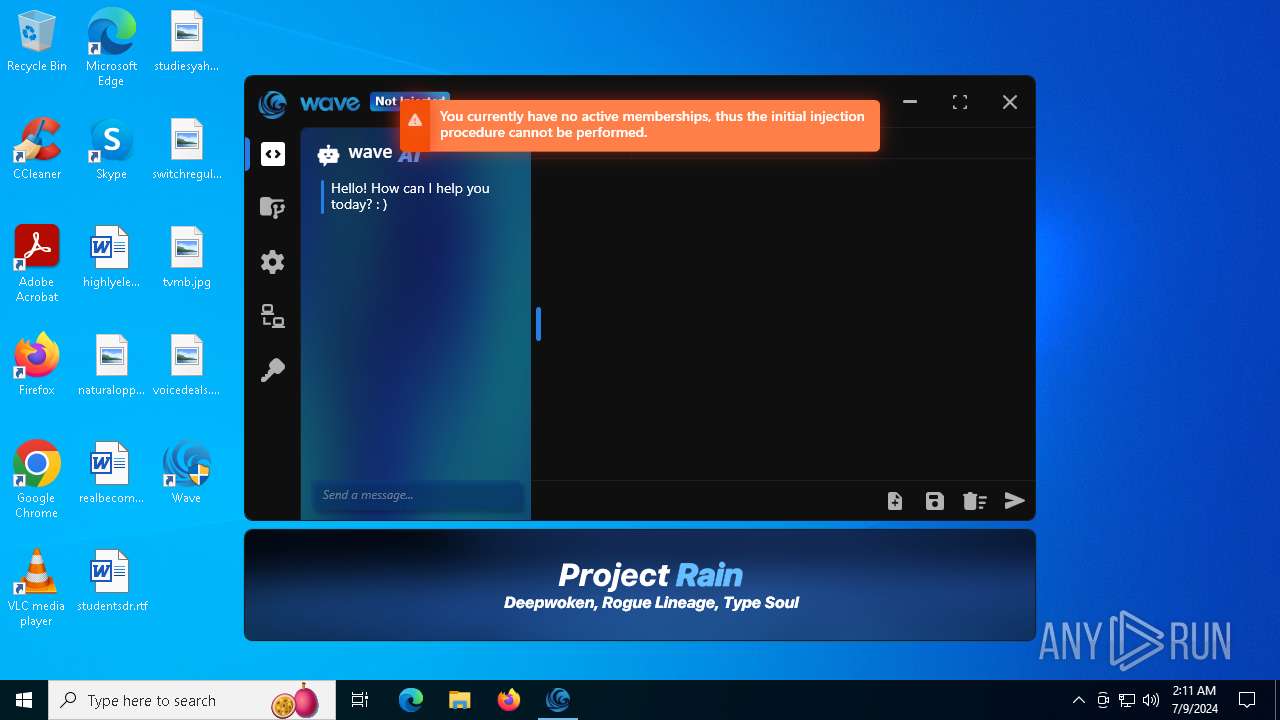Select the studiesyah... image file on desktop
Image resolution: width=1280 pixels, height=720 pixels.
point(186,42)
